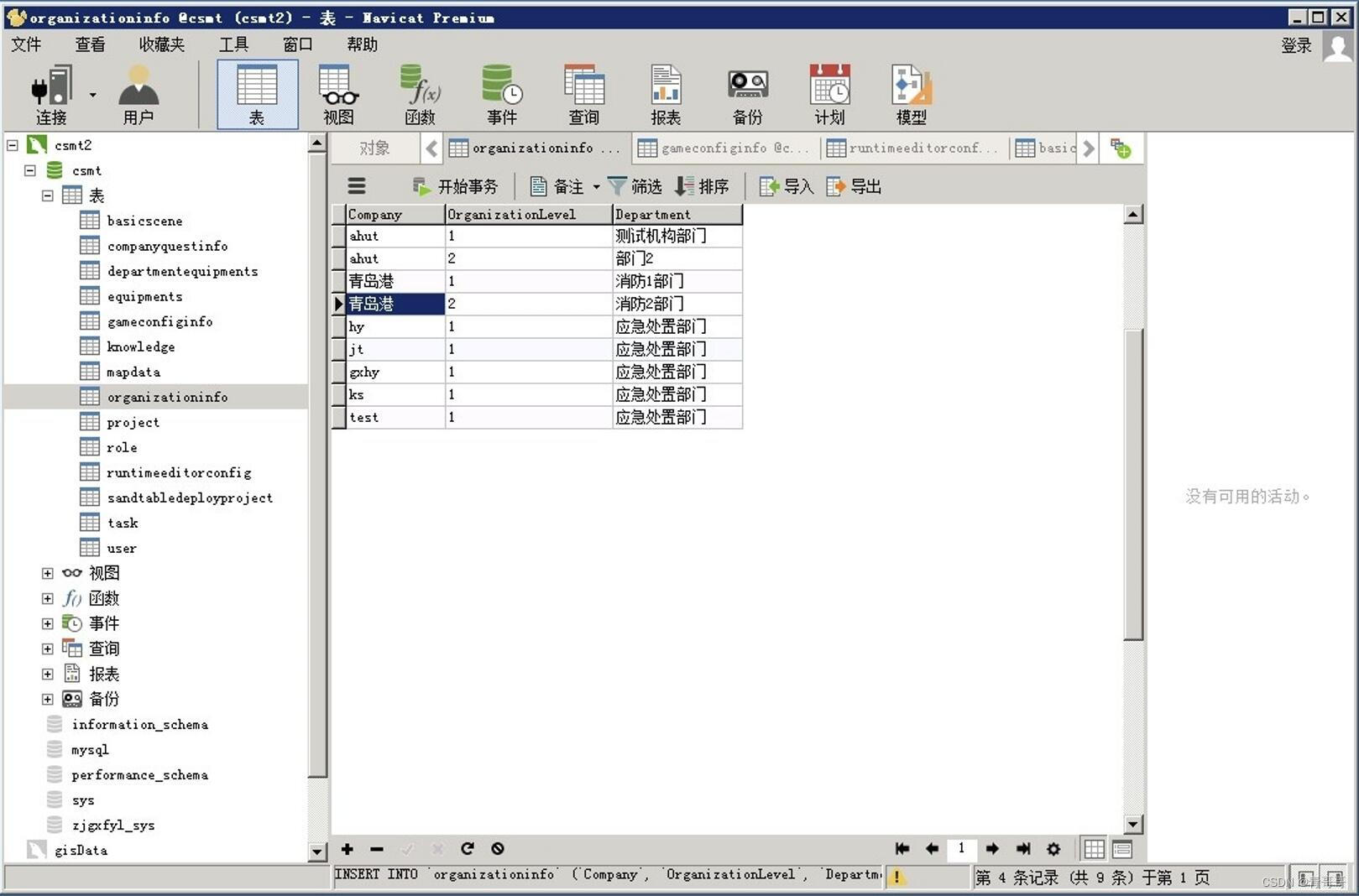Expand the 事件 tree node
Screen dimensions: 1359x896
(48, 623)
